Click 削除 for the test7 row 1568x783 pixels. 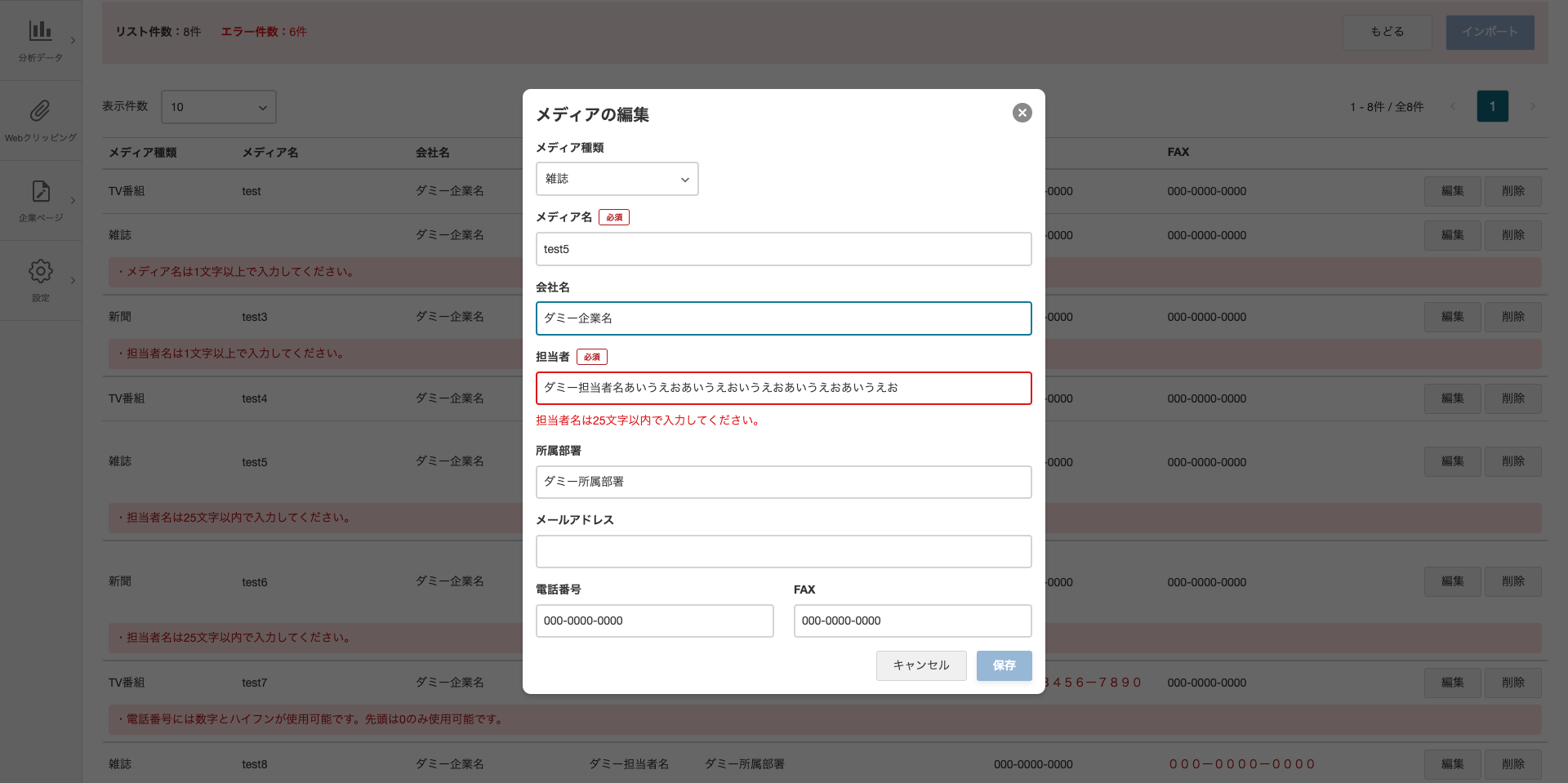tap(1512, 683)
